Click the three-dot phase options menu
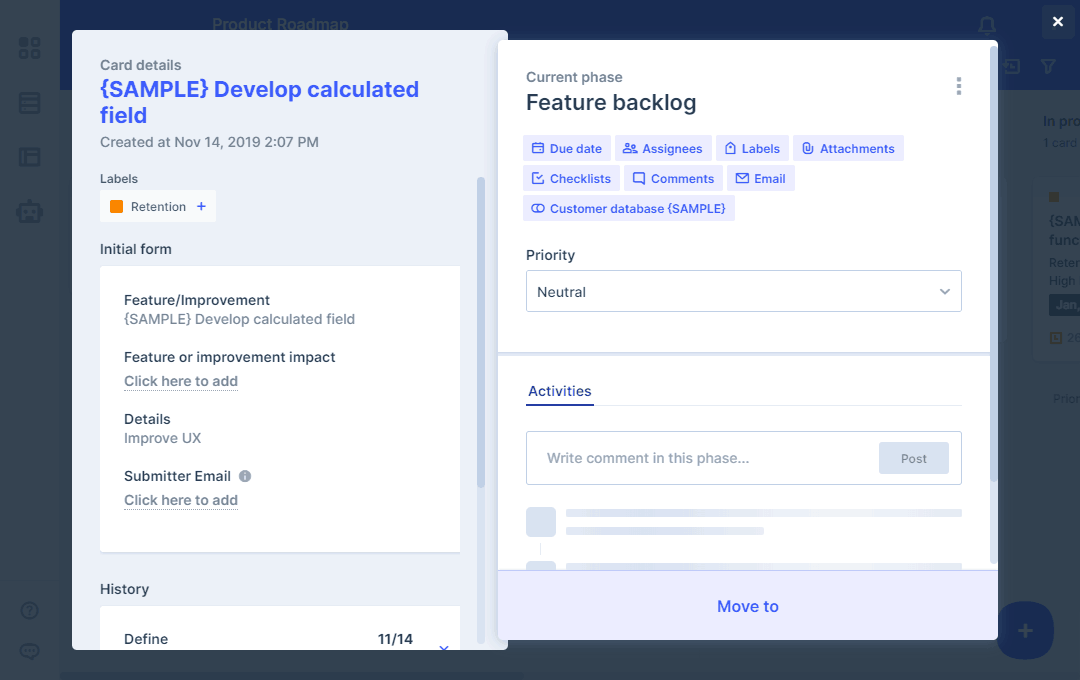Screen dimensions: 1080x680 tap(958, 86)
